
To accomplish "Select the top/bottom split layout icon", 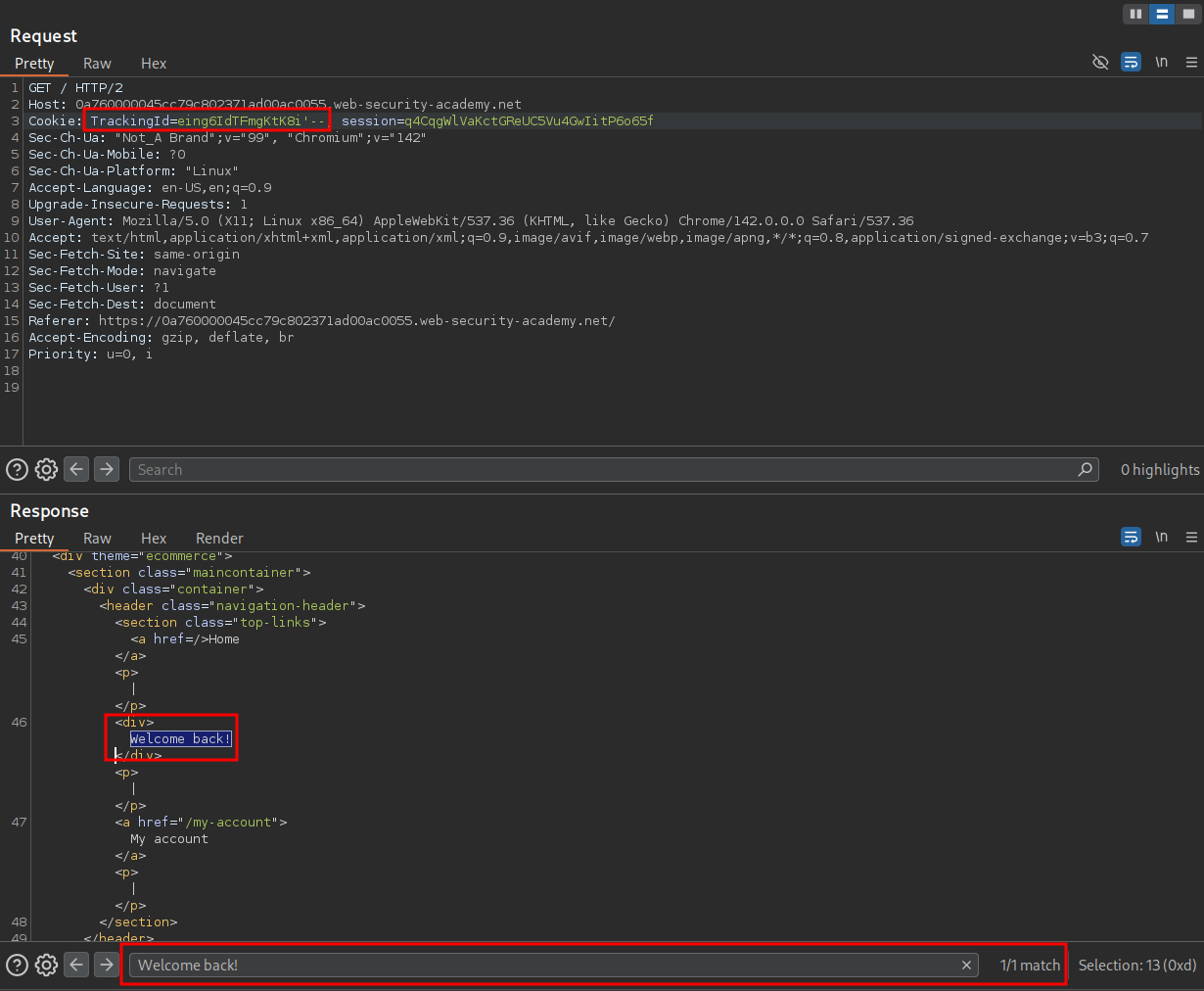I will pyautogui.click(x=1162, y=14).
